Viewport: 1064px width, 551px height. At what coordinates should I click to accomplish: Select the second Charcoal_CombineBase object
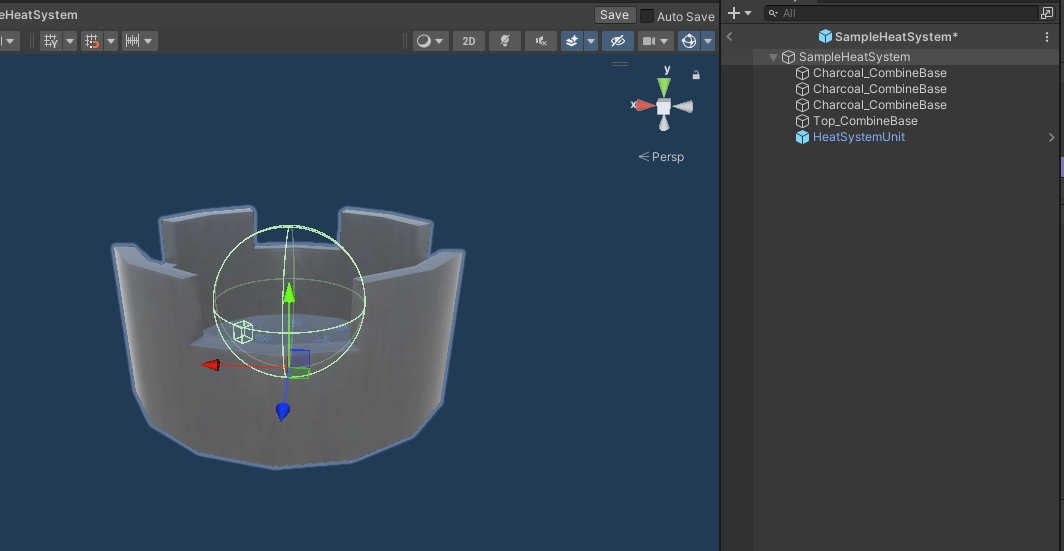click(x=879, y=89)
